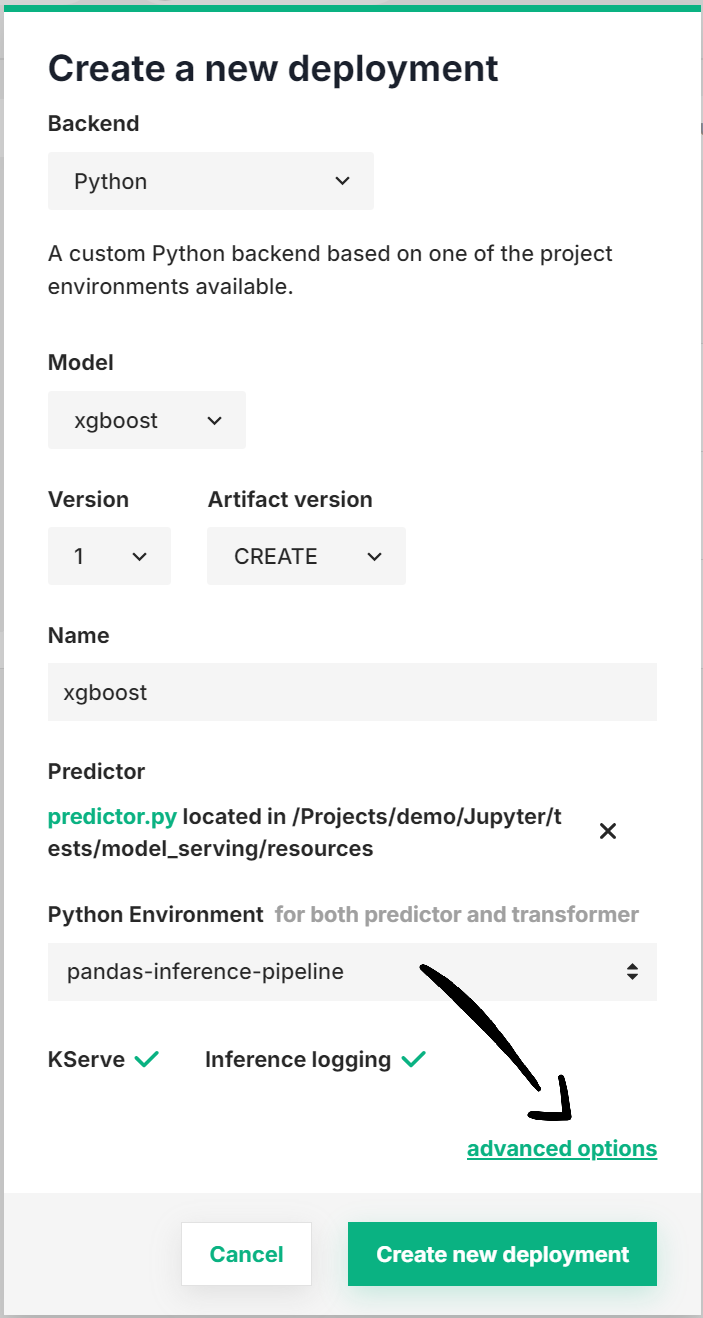Click the Name input field containing xgboost
Image resolution: width=703 pixels, height=1318 pixels.
352,692
